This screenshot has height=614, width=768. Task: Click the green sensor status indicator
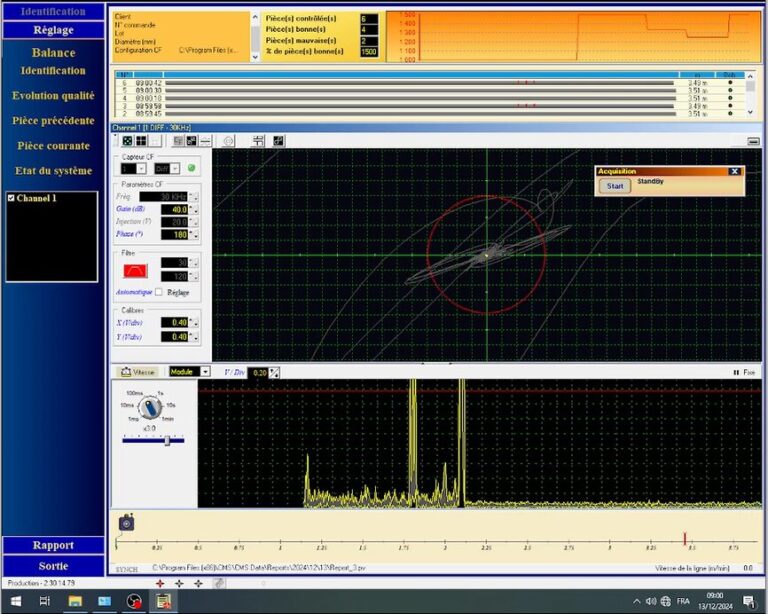click(x=192, y=168)
